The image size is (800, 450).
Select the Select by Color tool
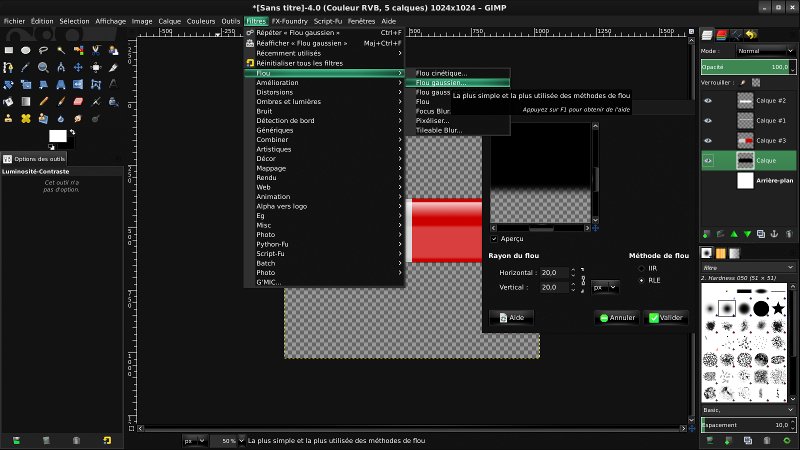click(78, 50)
